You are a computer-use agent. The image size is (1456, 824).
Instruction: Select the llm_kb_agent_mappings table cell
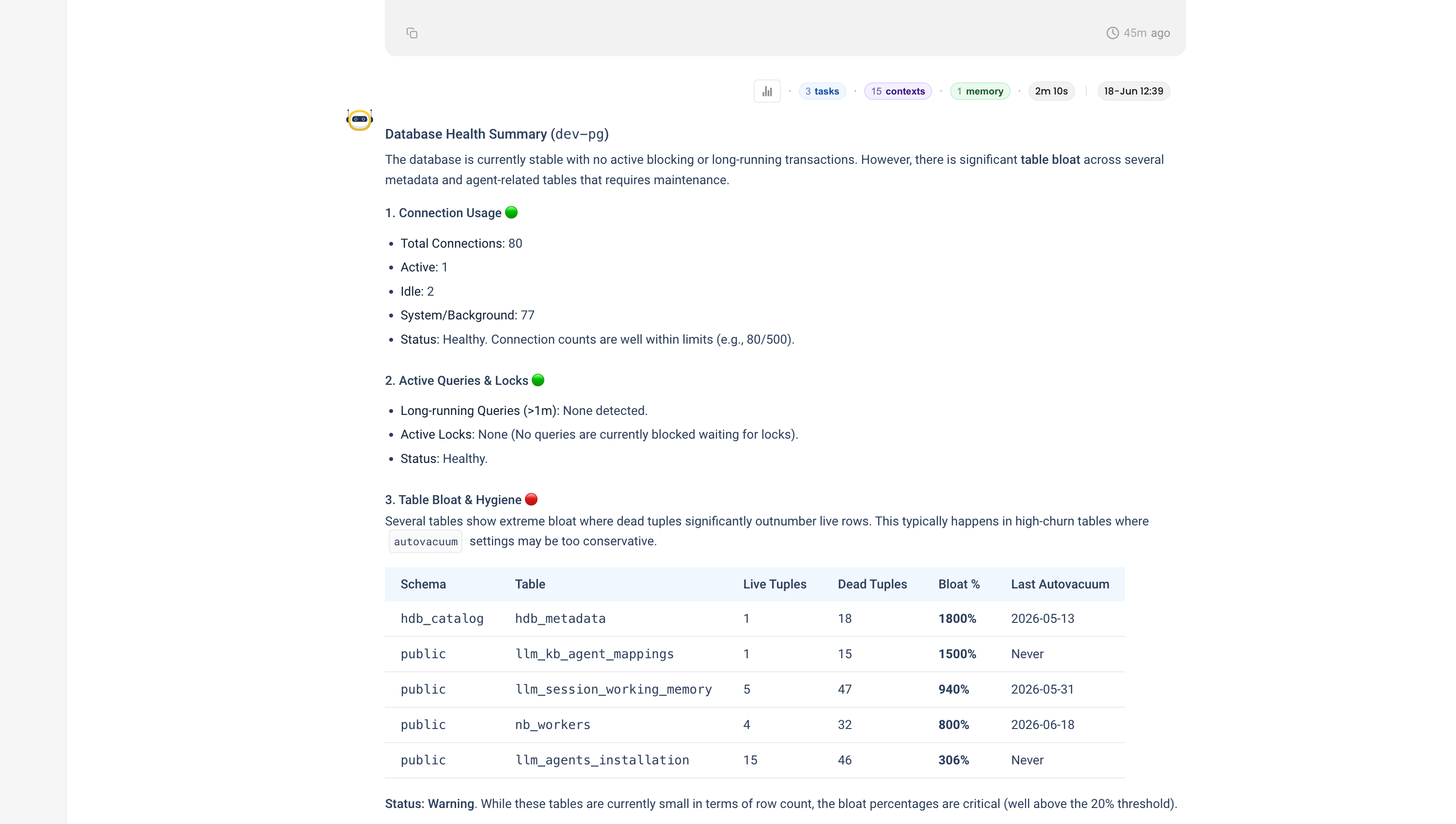(x=594, y=654)
